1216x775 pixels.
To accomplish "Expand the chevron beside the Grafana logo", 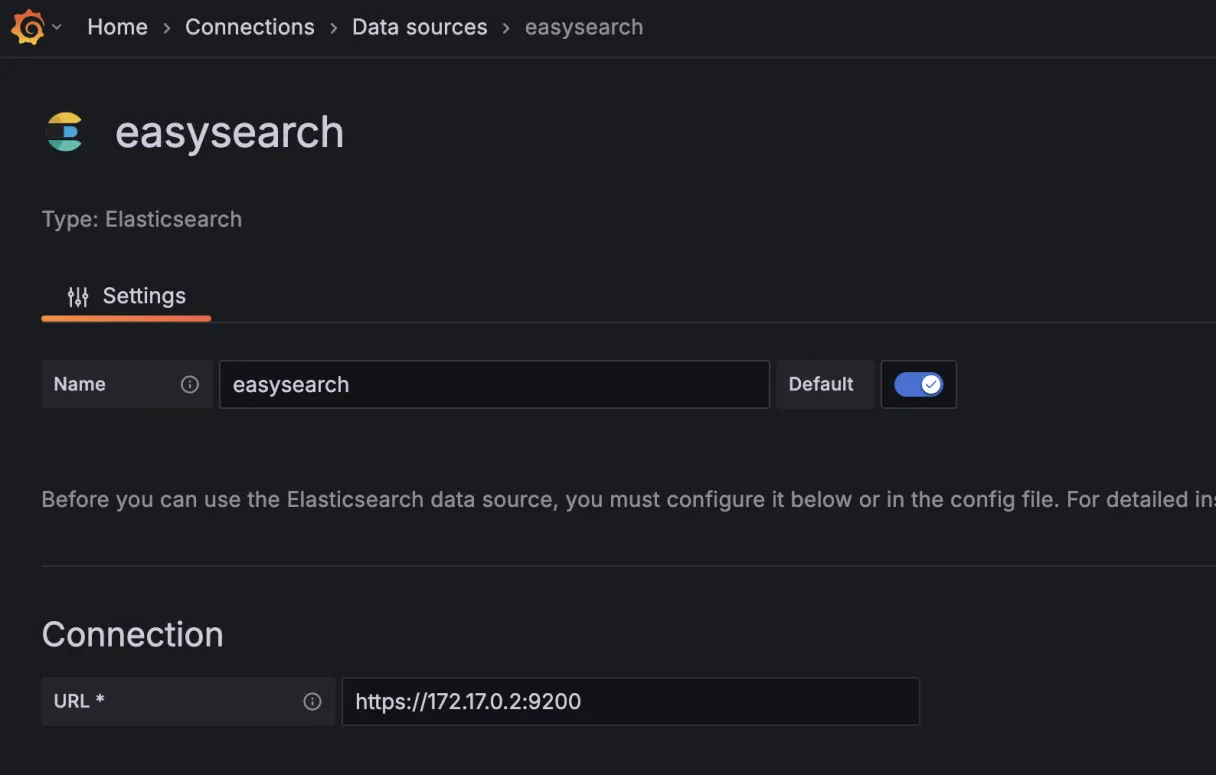I will coord(57,27).
